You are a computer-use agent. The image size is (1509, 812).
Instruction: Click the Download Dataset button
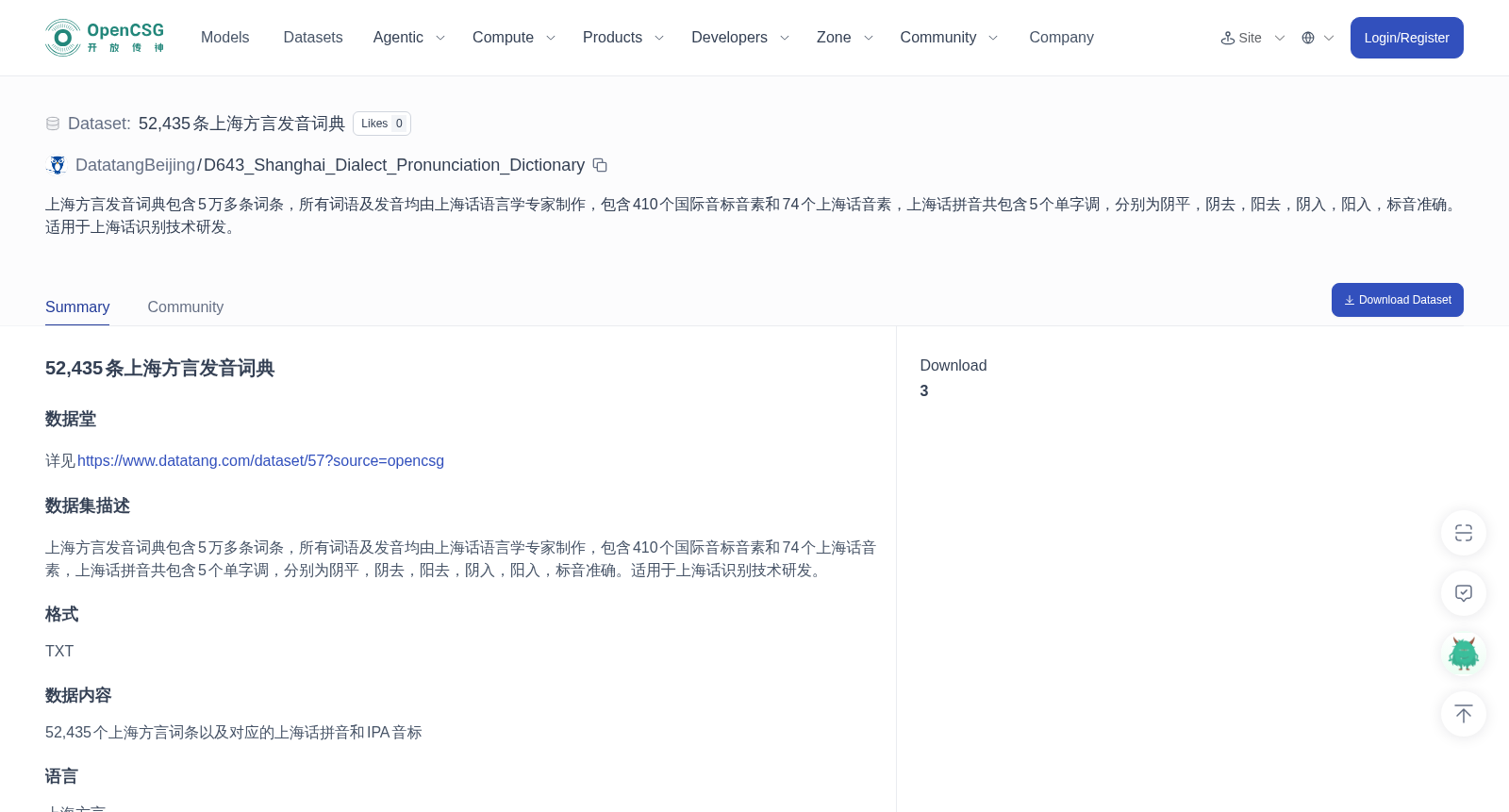pyautogui.click(x=1398, y=300)
